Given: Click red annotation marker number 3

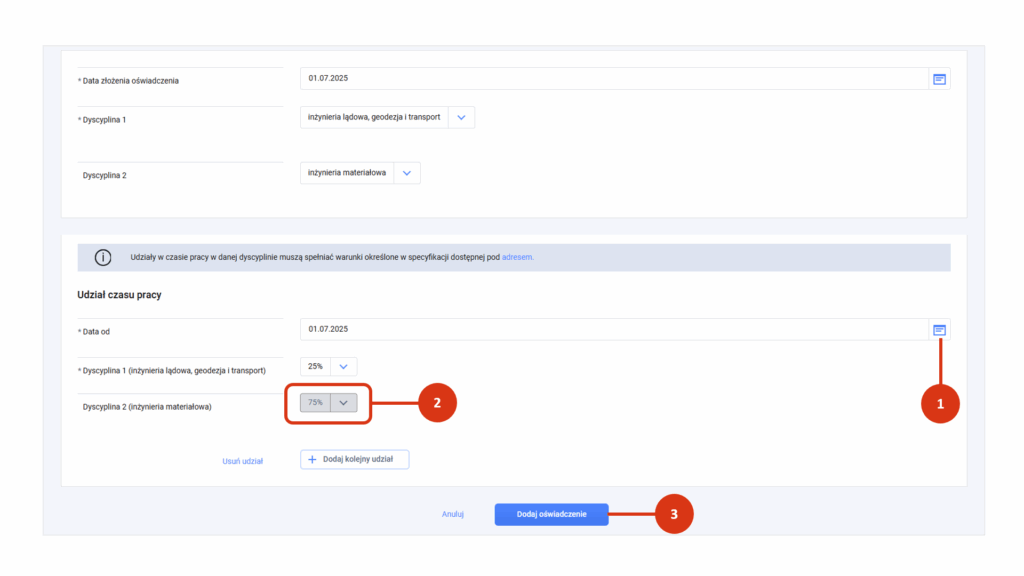Looking at the screenshot, I should point(674,514).
